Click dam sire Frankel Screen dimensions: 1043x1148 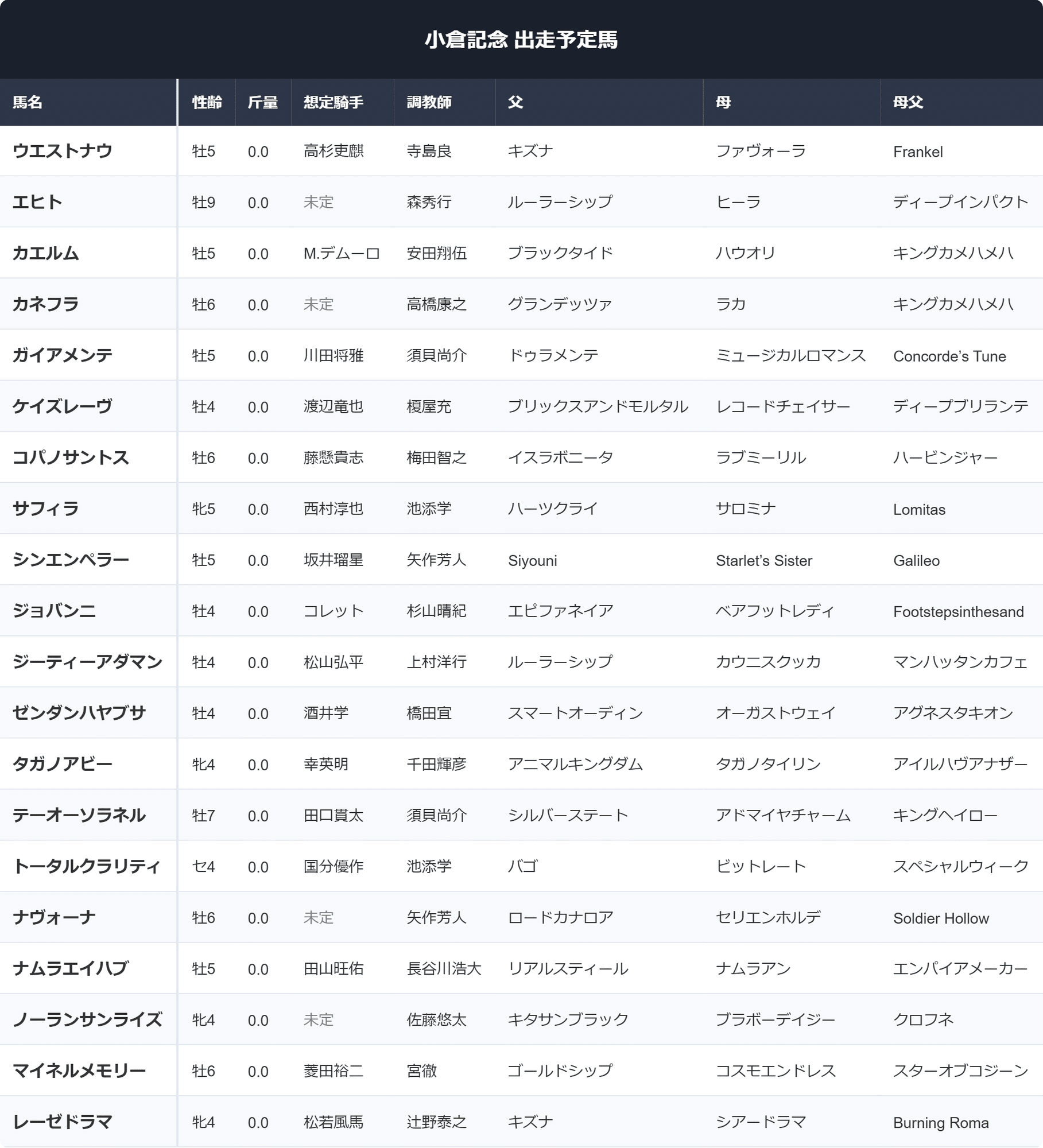pos(918,152)
